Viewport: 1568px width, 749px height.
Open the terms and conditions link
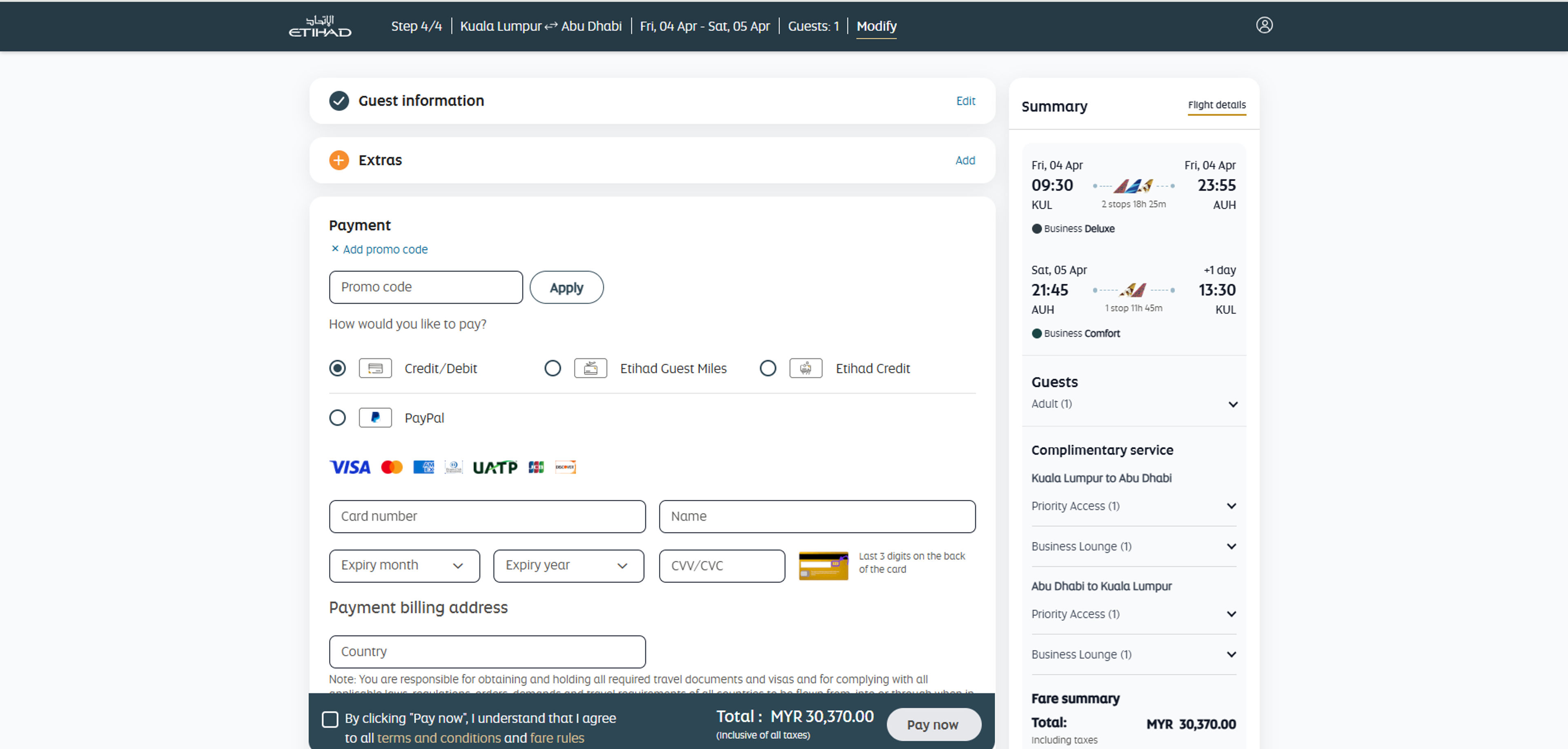(439, 738)
